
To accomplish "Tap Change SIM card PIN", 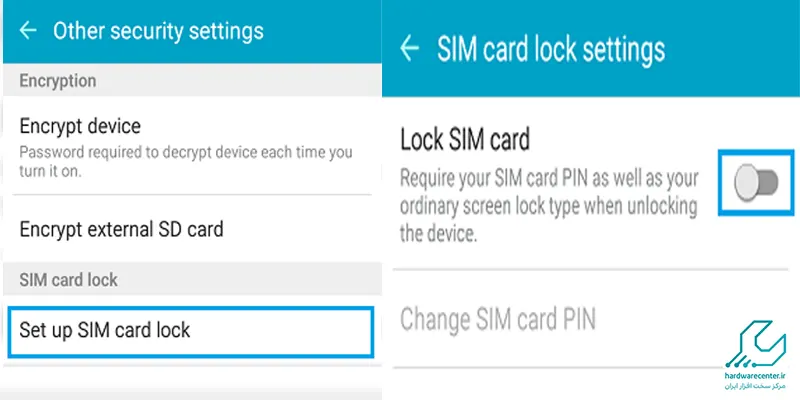I will (x=497, y=319).
